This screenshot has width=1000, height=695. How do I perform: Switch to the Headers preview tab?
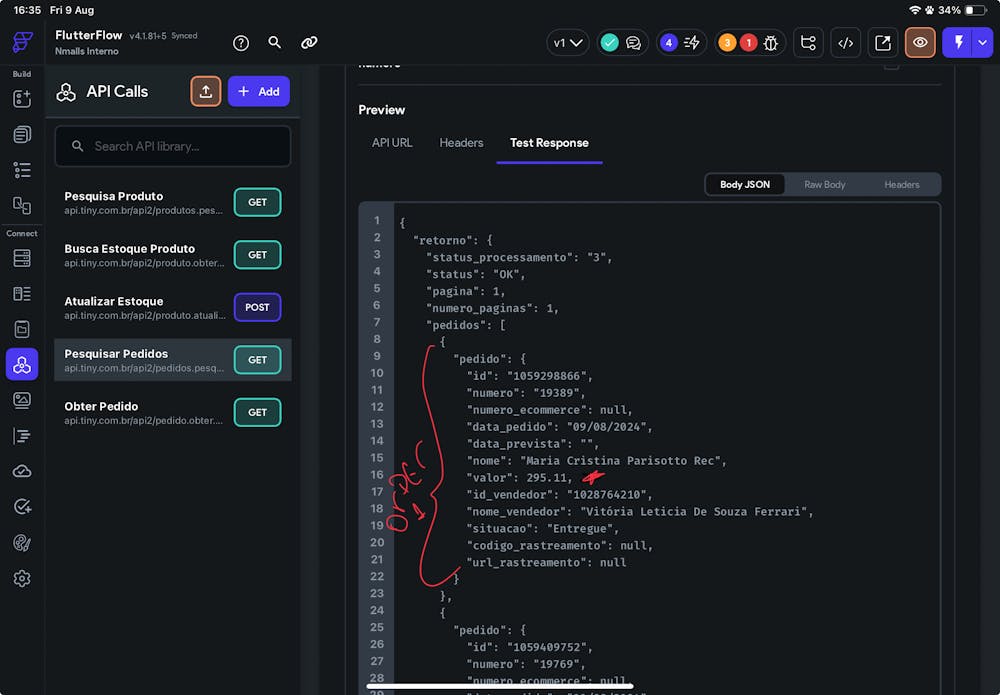tap(461, 143)
